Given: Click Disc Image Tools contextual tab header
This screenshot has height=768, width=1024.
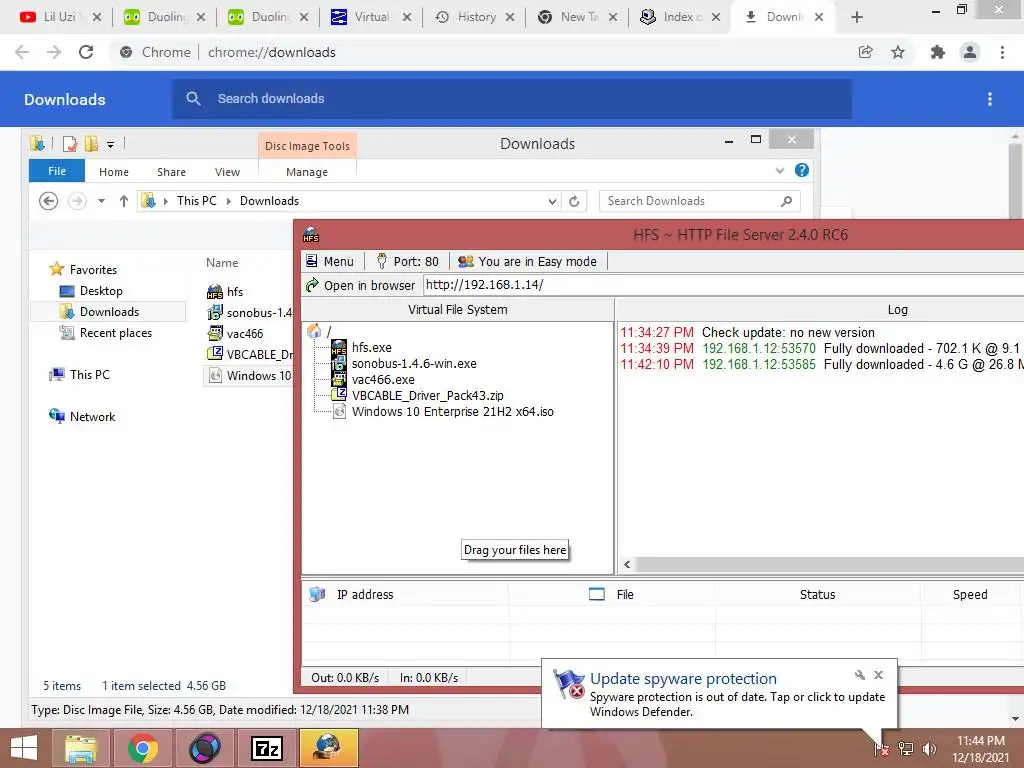Looking at the screenshot, I should [x=307, y=146].
